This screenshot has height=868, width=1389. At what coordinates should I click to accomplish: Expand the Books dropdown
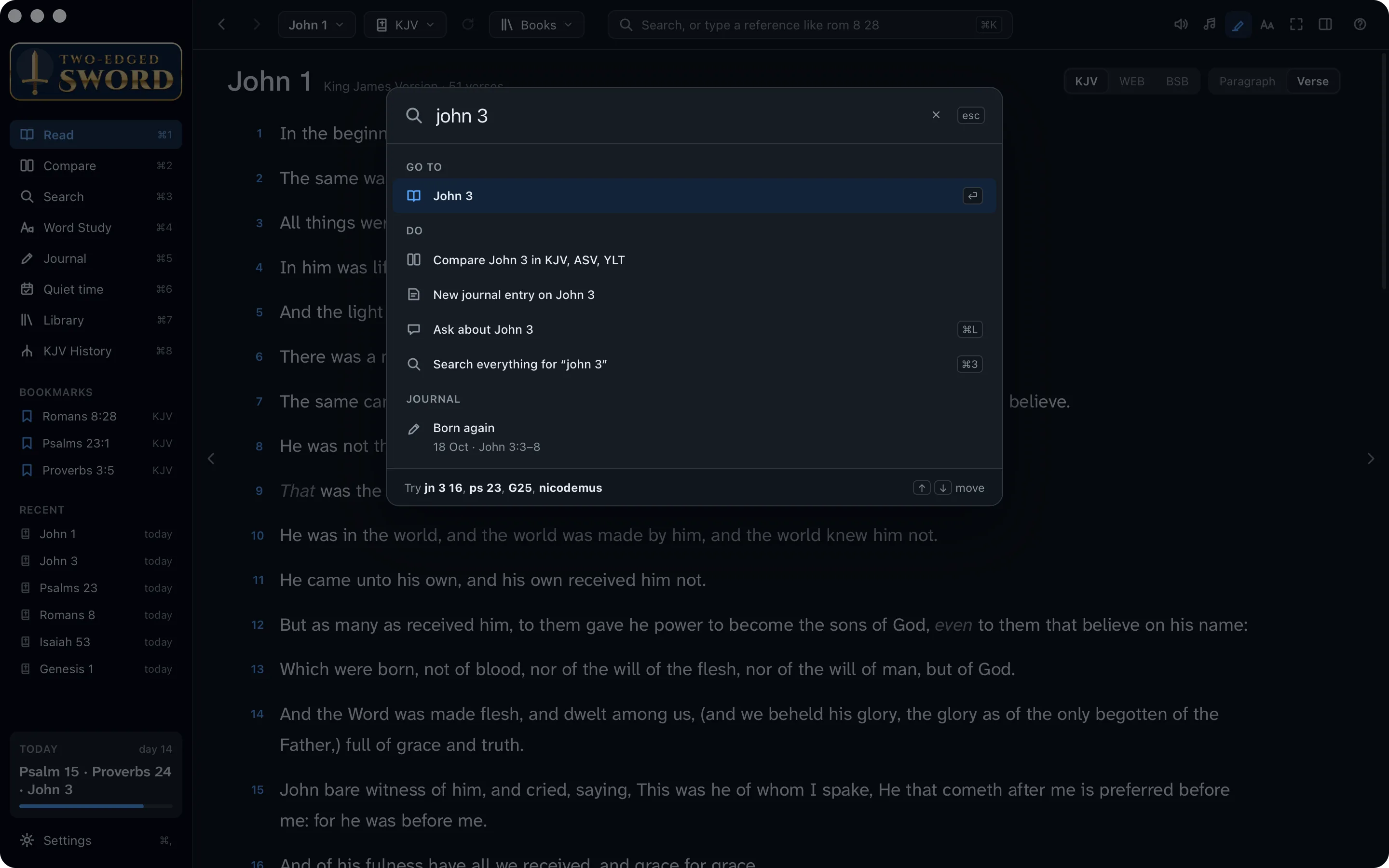coord(536,25)
